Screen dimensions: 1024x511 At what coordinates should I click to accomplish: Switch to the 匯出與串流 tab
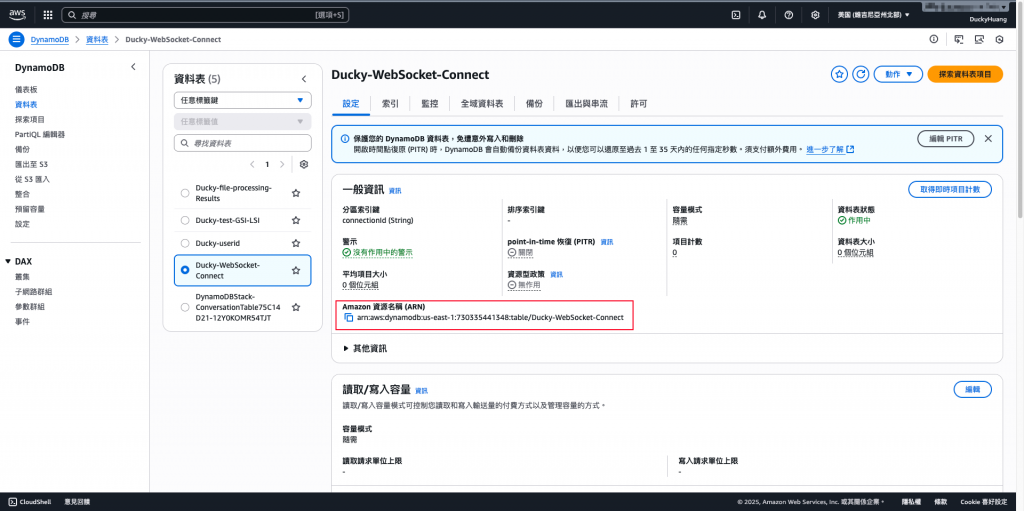point(586,104)
